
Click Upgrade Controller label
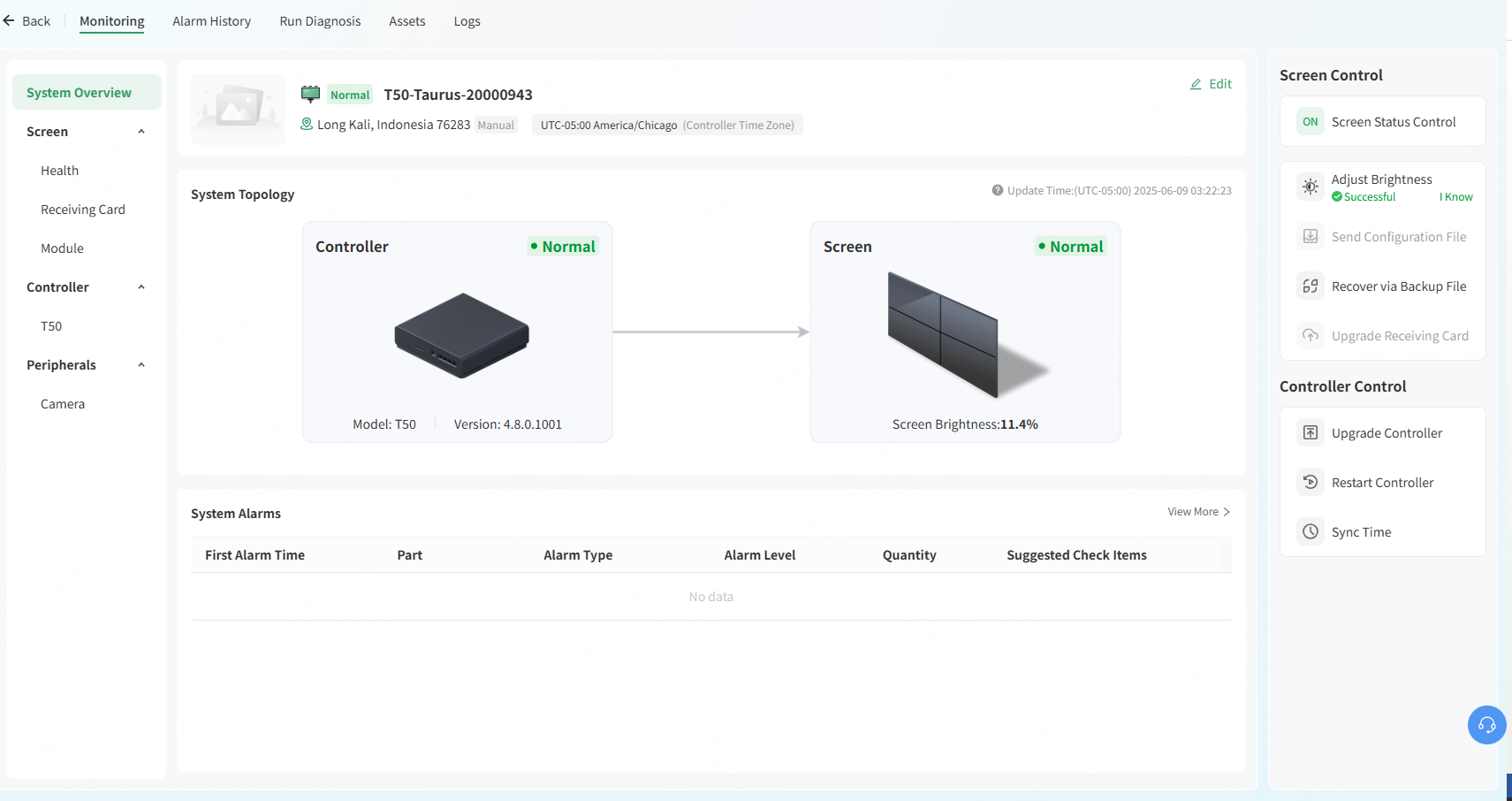tap(1387, 433)
